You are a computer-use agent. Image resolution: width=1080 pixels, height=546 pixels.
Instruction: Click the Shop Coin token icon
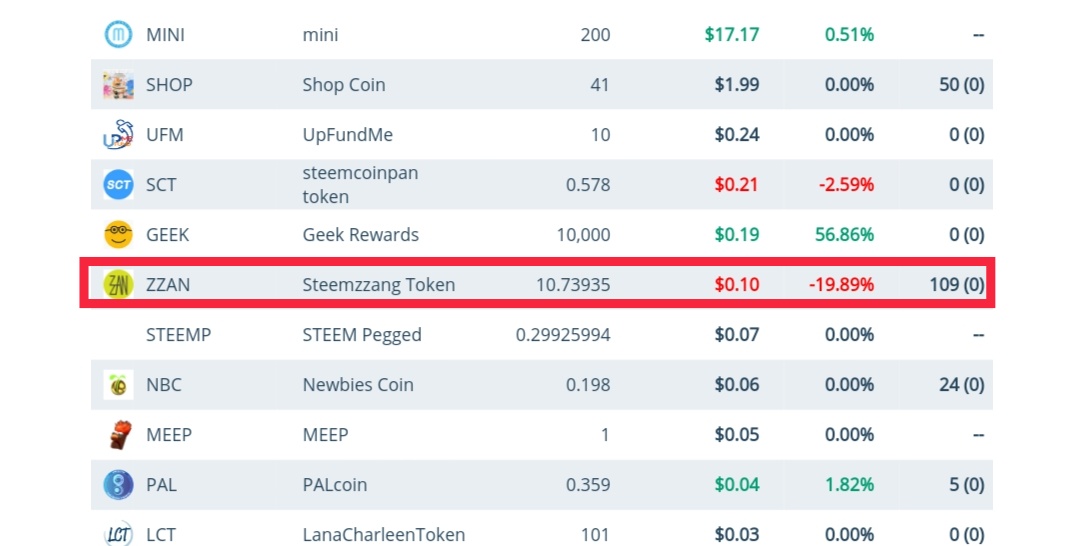[118, 85]
